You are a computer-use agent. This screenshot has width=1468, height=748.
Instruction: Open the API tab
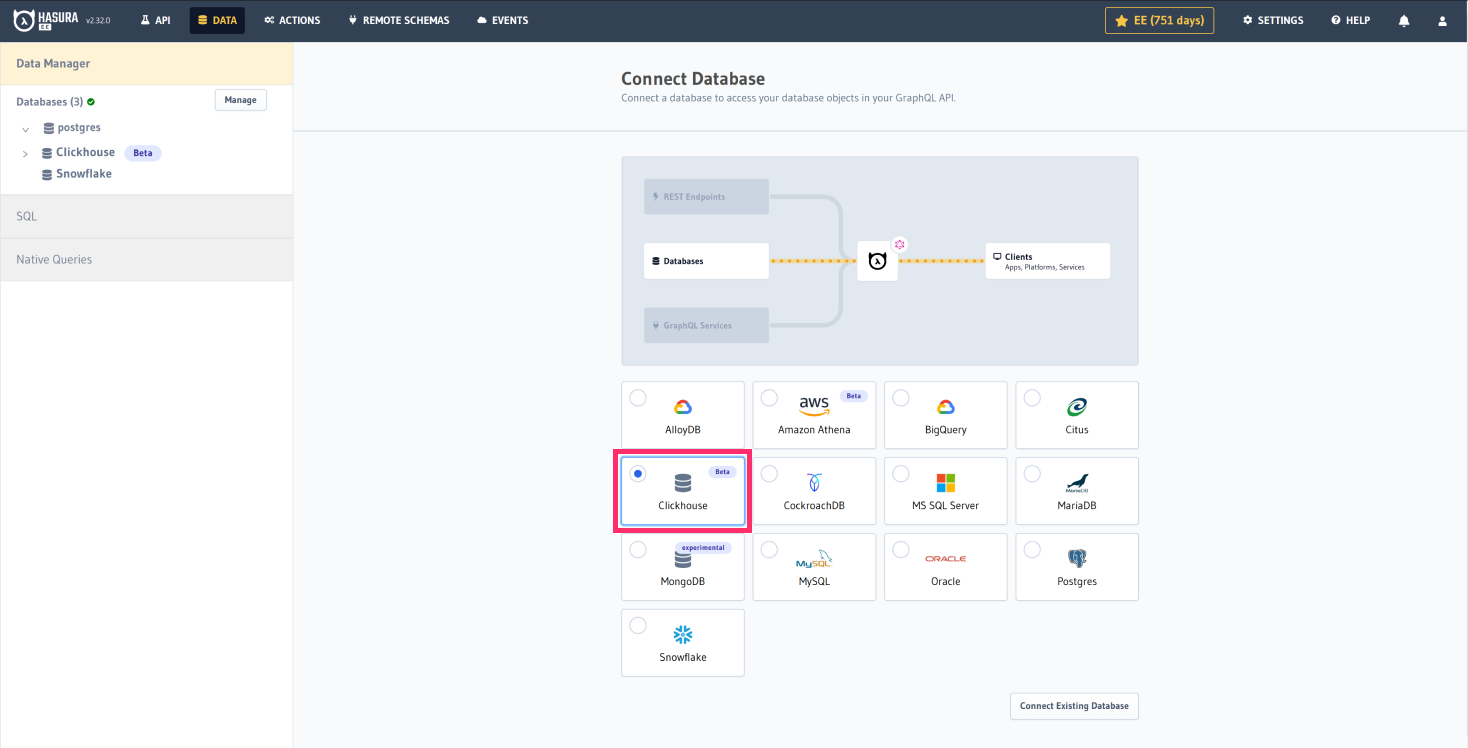(155, 20)
